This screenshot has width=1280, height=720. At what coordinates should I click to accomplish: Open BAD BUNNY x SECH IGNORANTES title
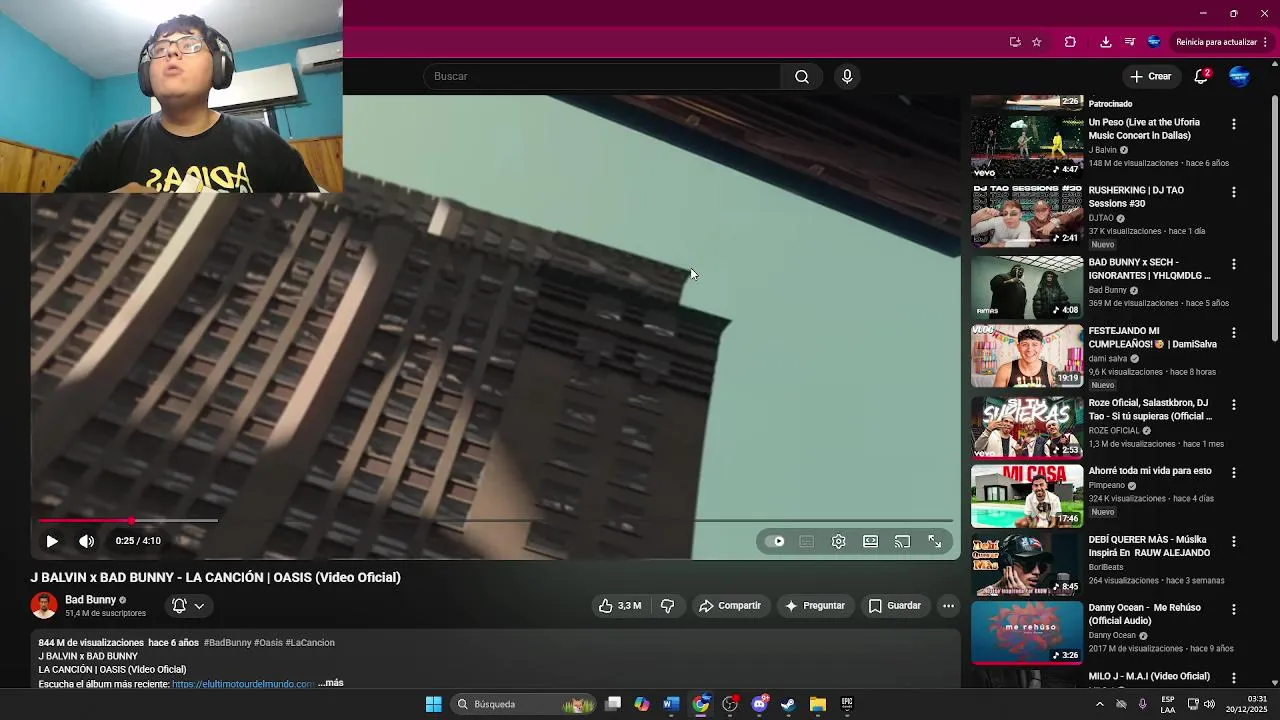[x=1150, y=269]
